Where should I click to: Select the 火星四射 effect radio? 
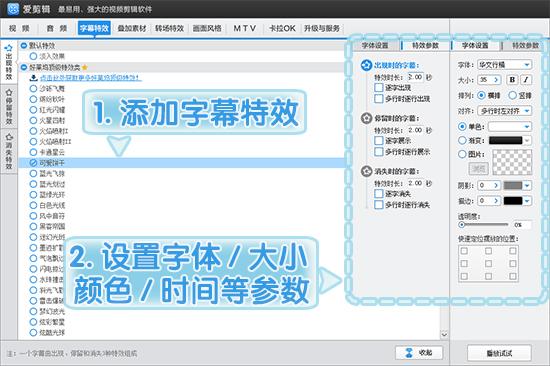tap(33, 120)
